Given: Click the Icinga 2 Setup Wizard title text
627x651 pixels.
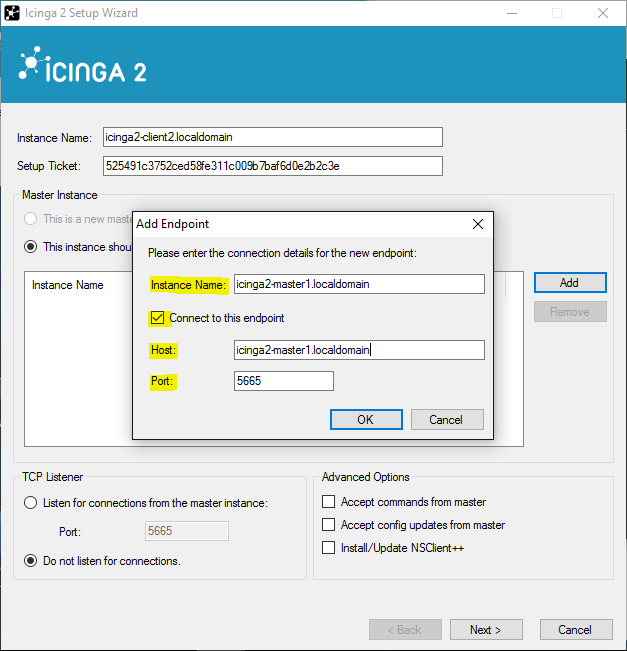Looking at the screenshot, I should (81, 13).
